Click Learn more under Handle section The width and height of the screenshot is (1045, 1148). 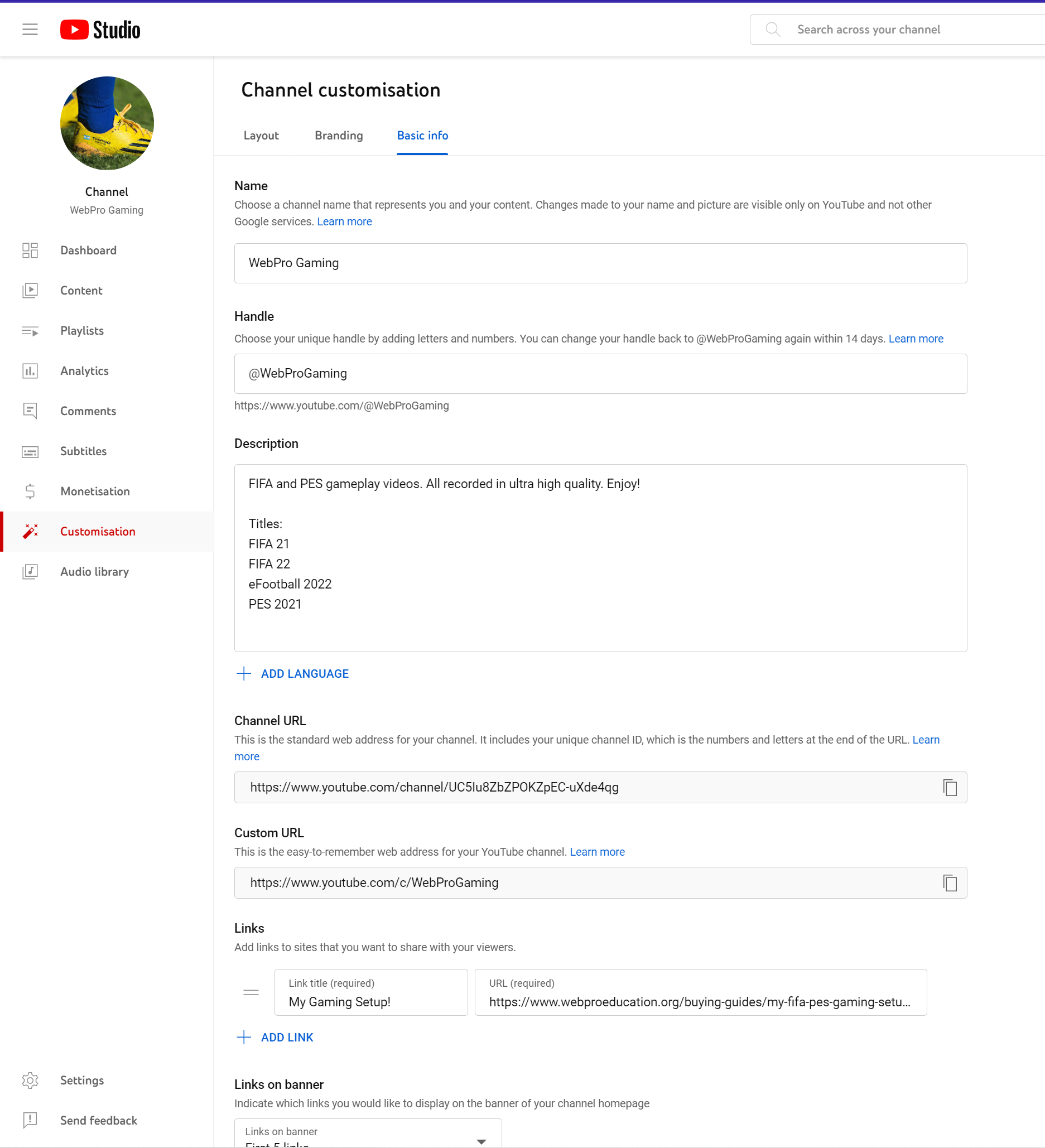point(916,339)
